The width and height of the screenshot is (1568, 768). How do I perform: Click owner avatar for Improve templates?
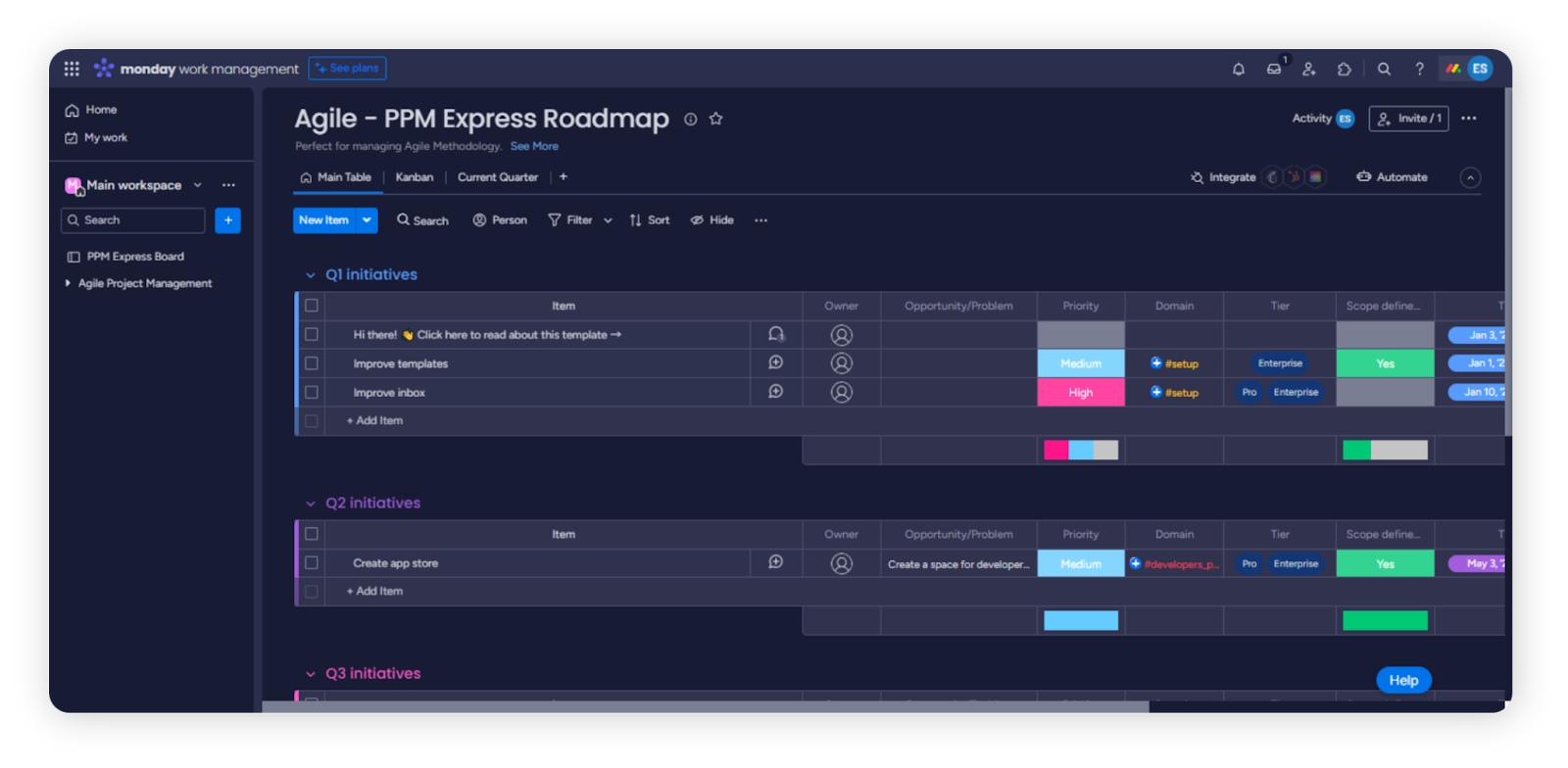pos(841,363)
